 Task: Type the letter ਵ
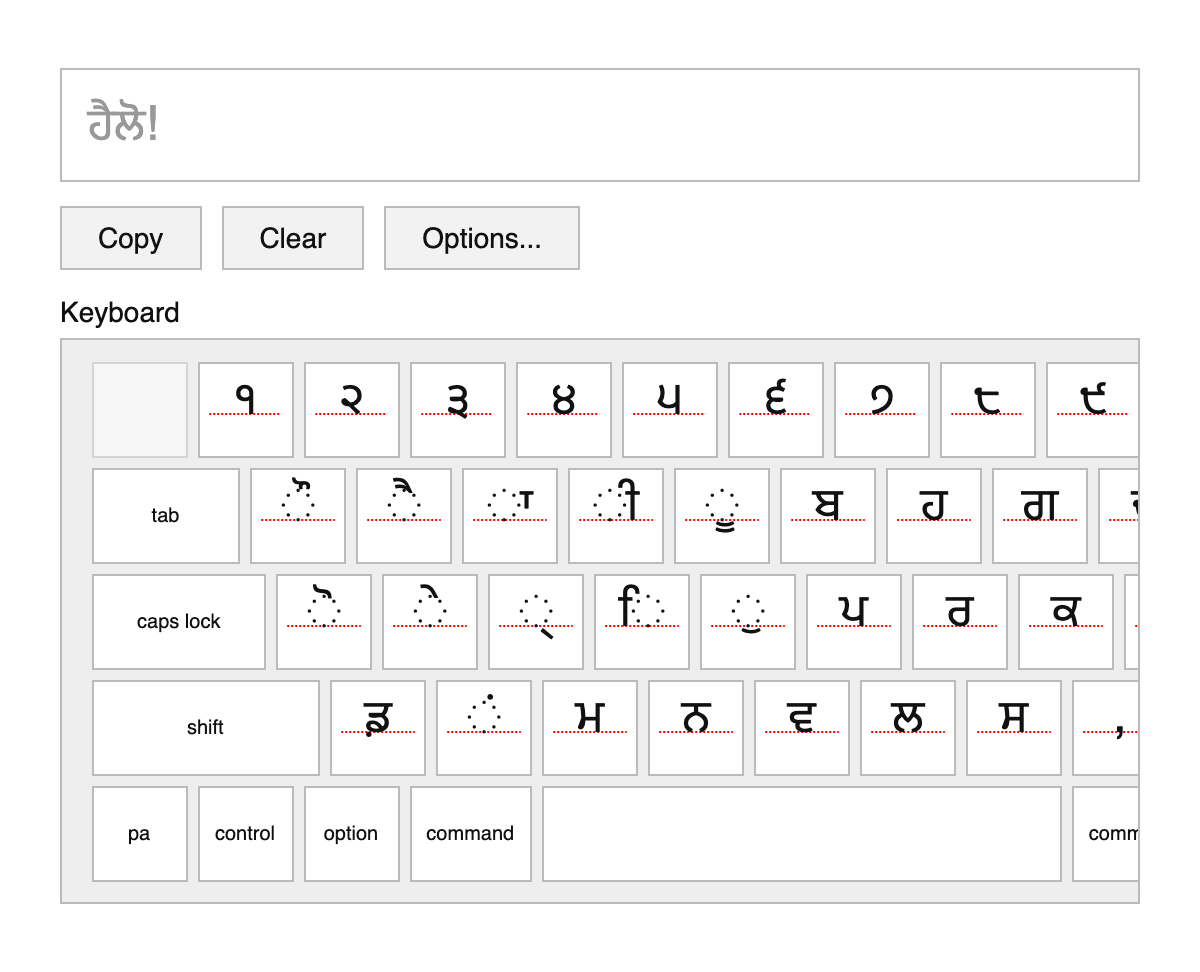coord(801,728)
